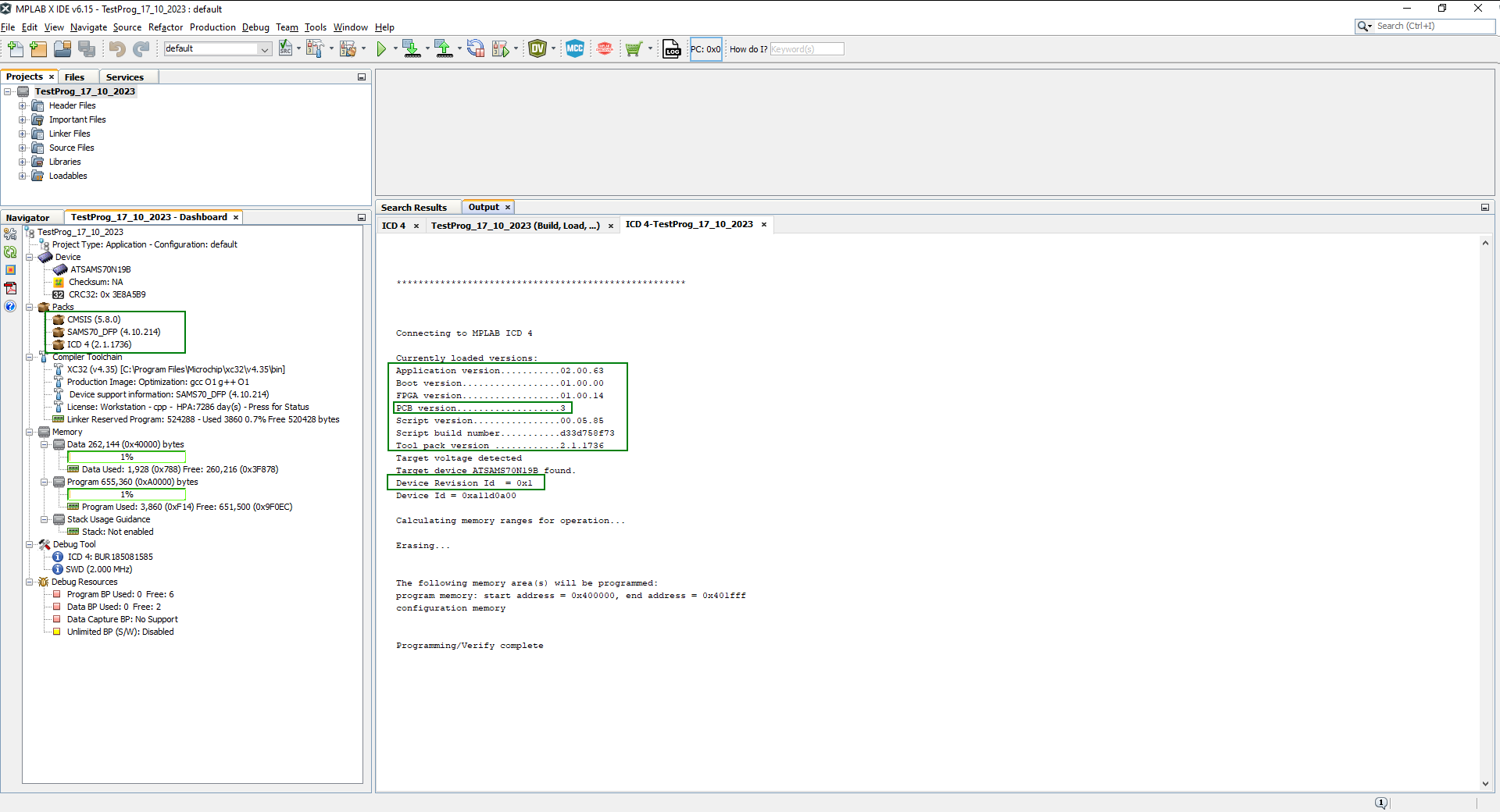The image size is (1500, 812).
Task: Switch to the Files tab
Action: click(x=74, y=77)
